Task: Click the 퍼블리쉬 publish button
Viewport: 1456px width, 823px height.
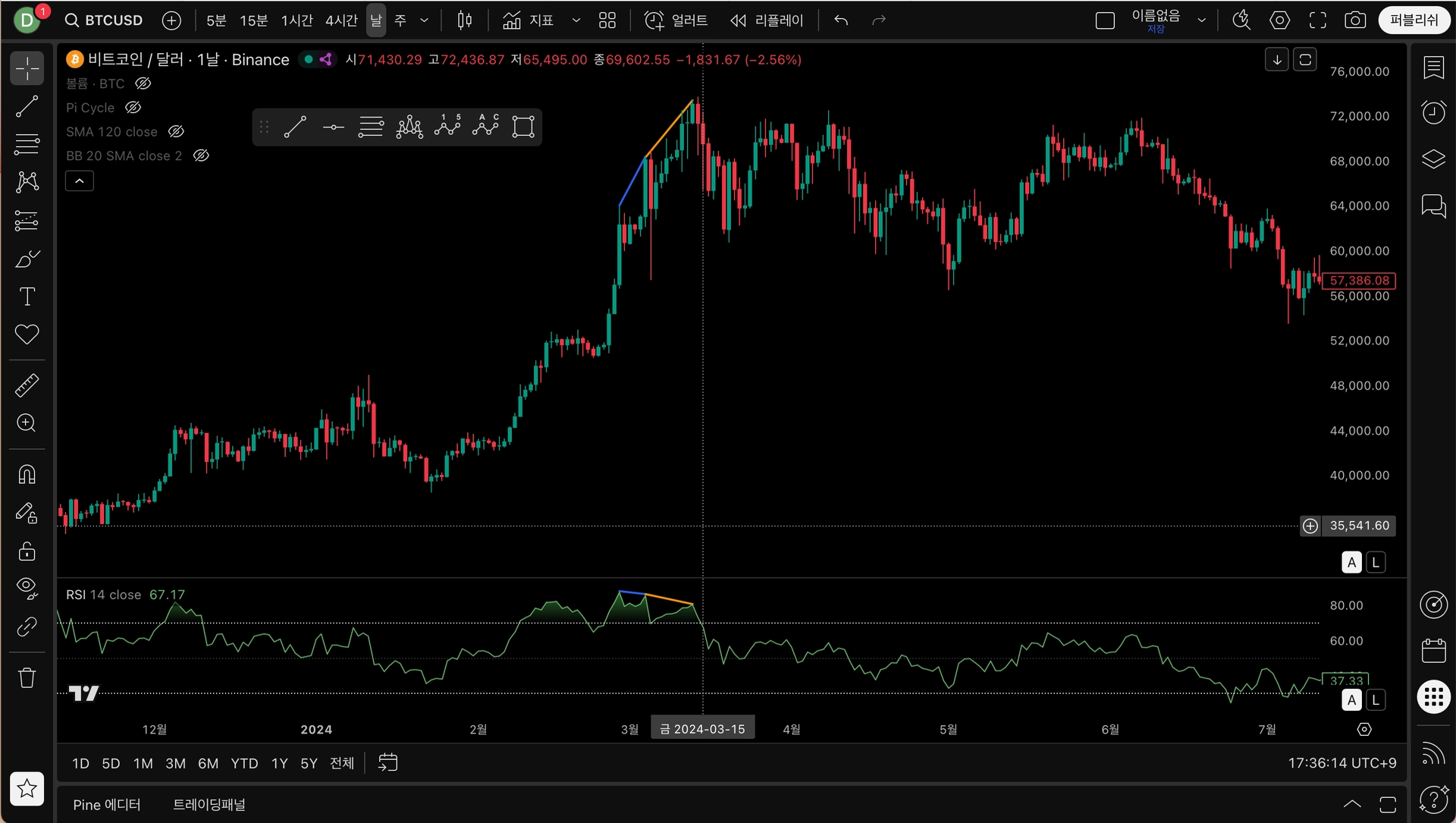Action: click(1414, 20)
